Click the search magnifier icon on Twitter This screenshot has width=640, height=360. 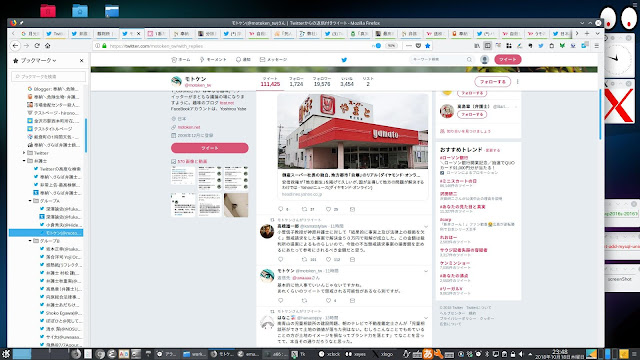[x=469, y=60]
